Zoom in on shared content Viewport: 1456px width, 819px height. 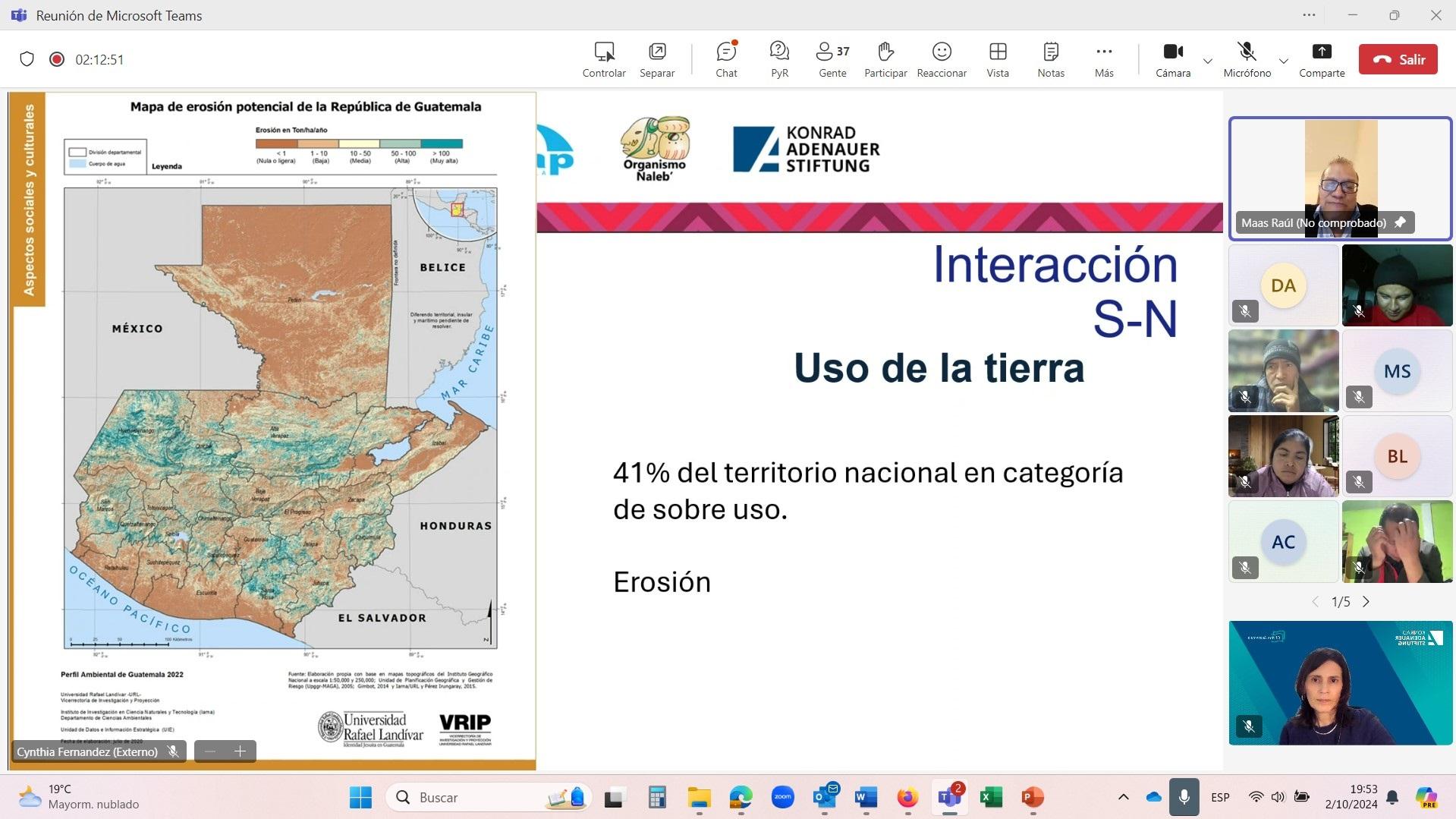coord(241,751)
